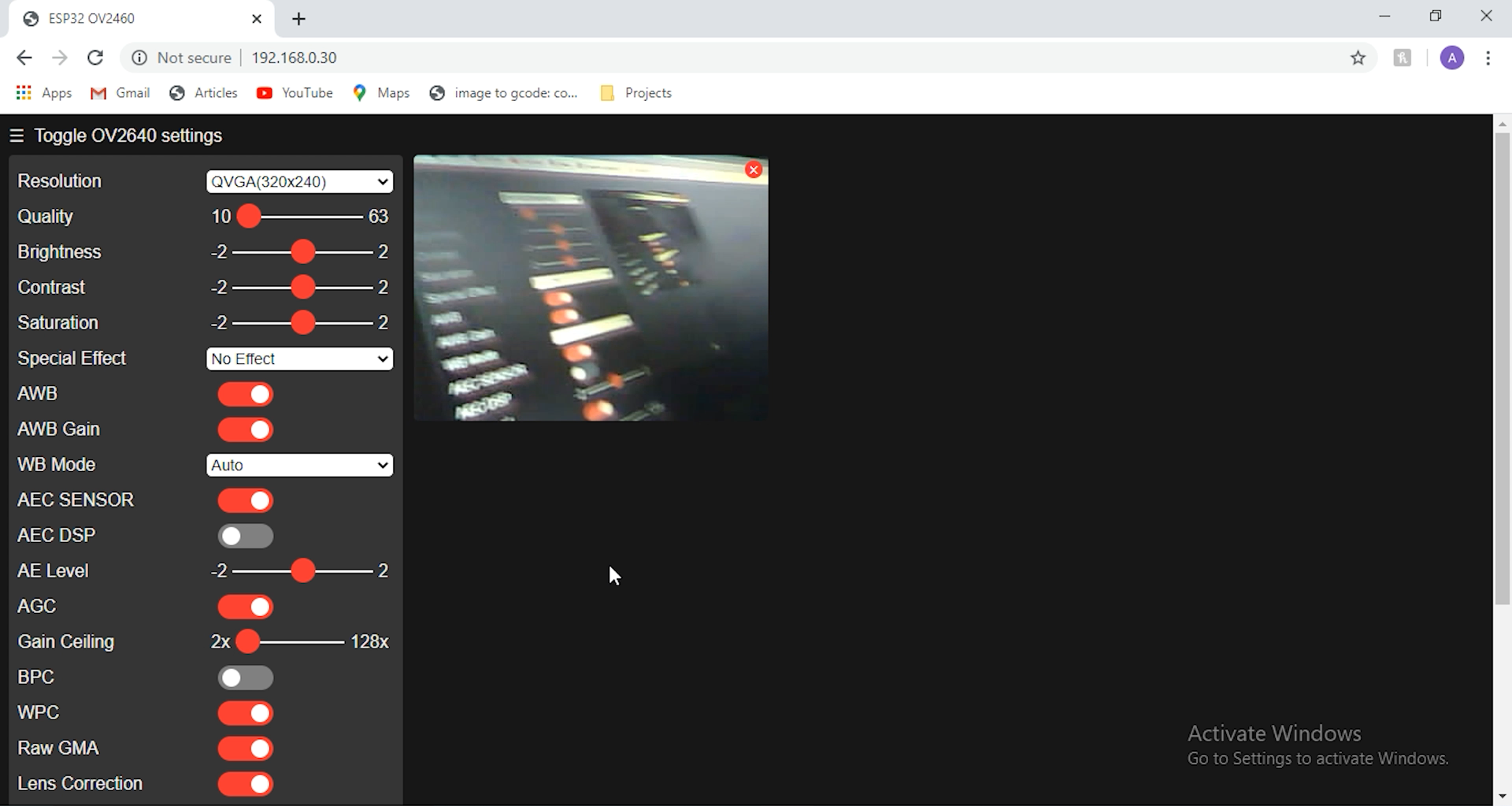1512x806 pixels.
Task: Change the WB Mode selection
Action: pos(298,465)
